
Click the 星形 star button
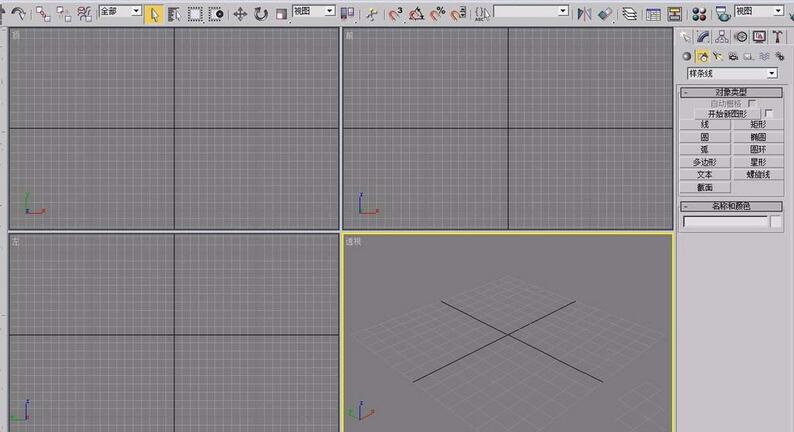758,162
